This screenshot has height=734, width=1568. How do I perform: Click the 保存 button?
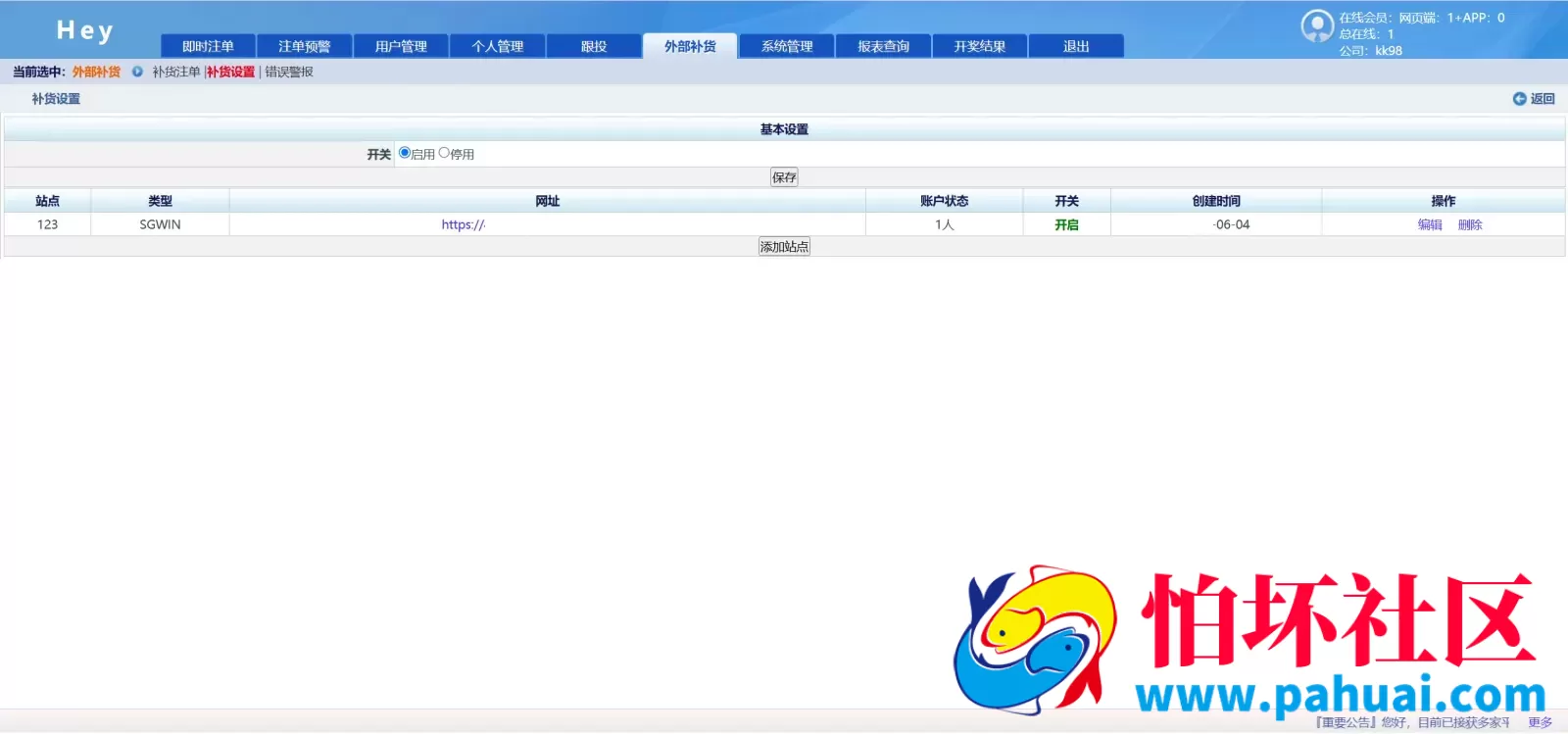(x=784, y=177)
